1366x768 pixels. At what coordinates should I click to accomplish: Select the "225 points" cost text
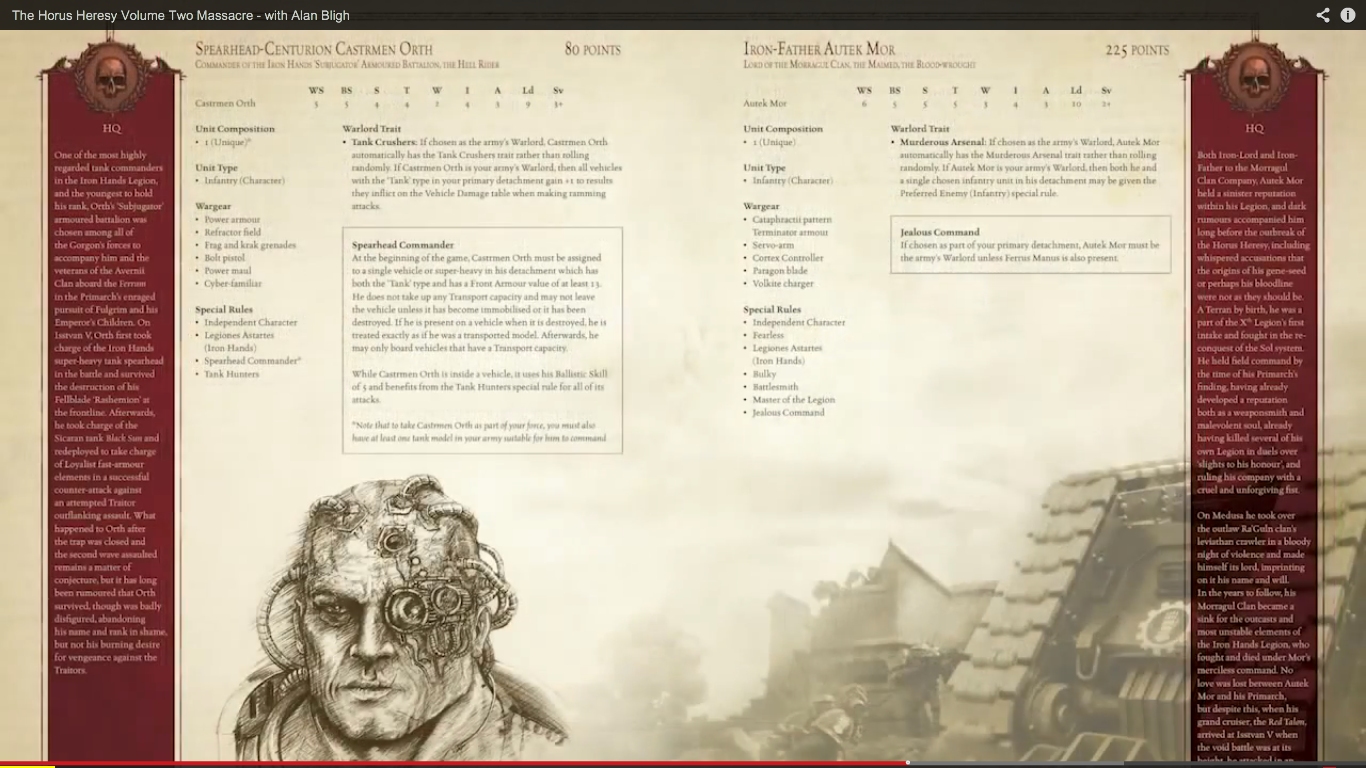click(1137, 49)
